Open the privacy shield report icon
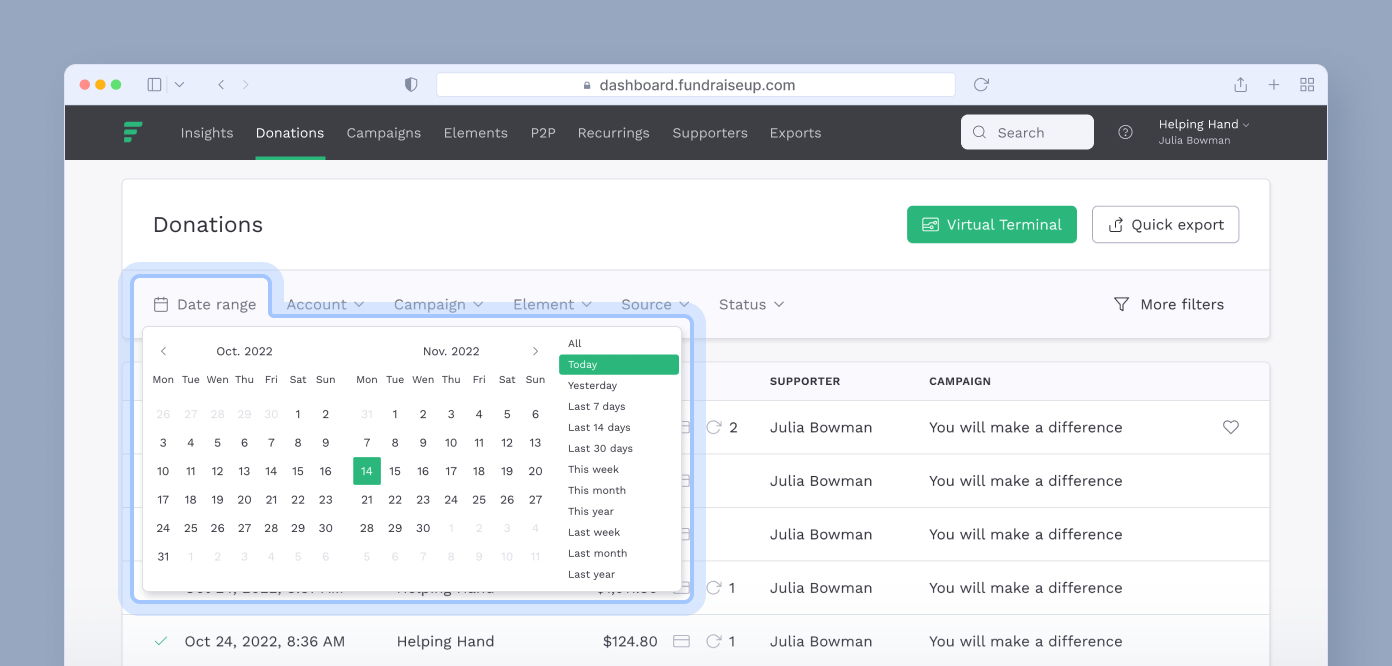 411,85
